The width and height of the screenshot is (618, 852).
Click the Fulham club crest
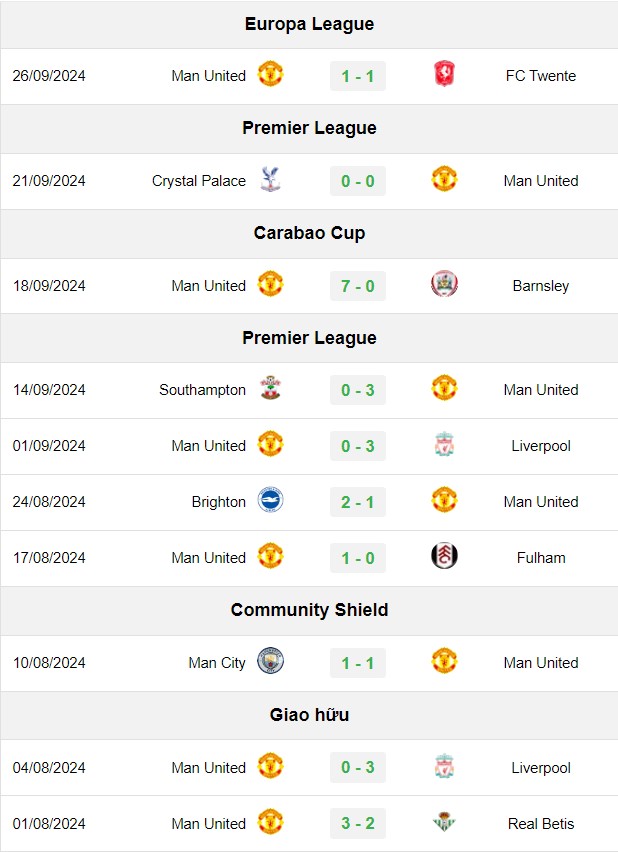[x=444, y=556]
